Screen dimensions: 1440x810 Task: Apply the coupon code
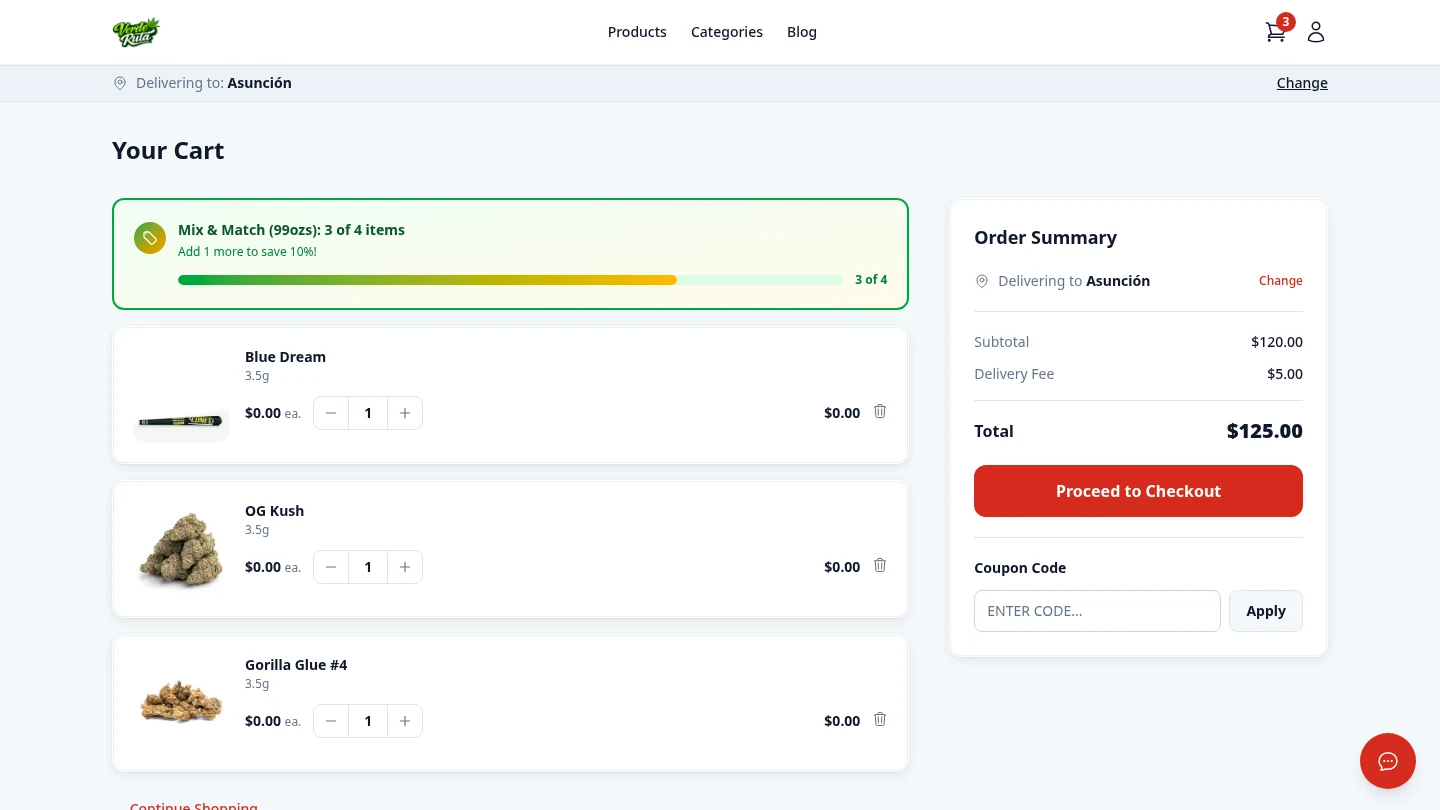[x=1265, y=610]
